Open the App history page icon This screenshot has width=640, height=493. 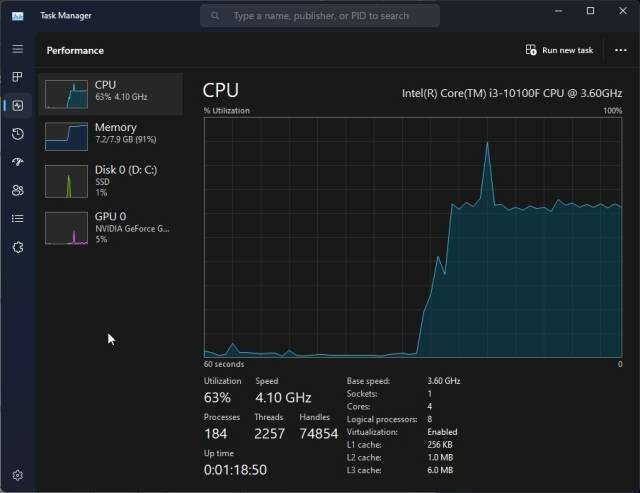17,134
